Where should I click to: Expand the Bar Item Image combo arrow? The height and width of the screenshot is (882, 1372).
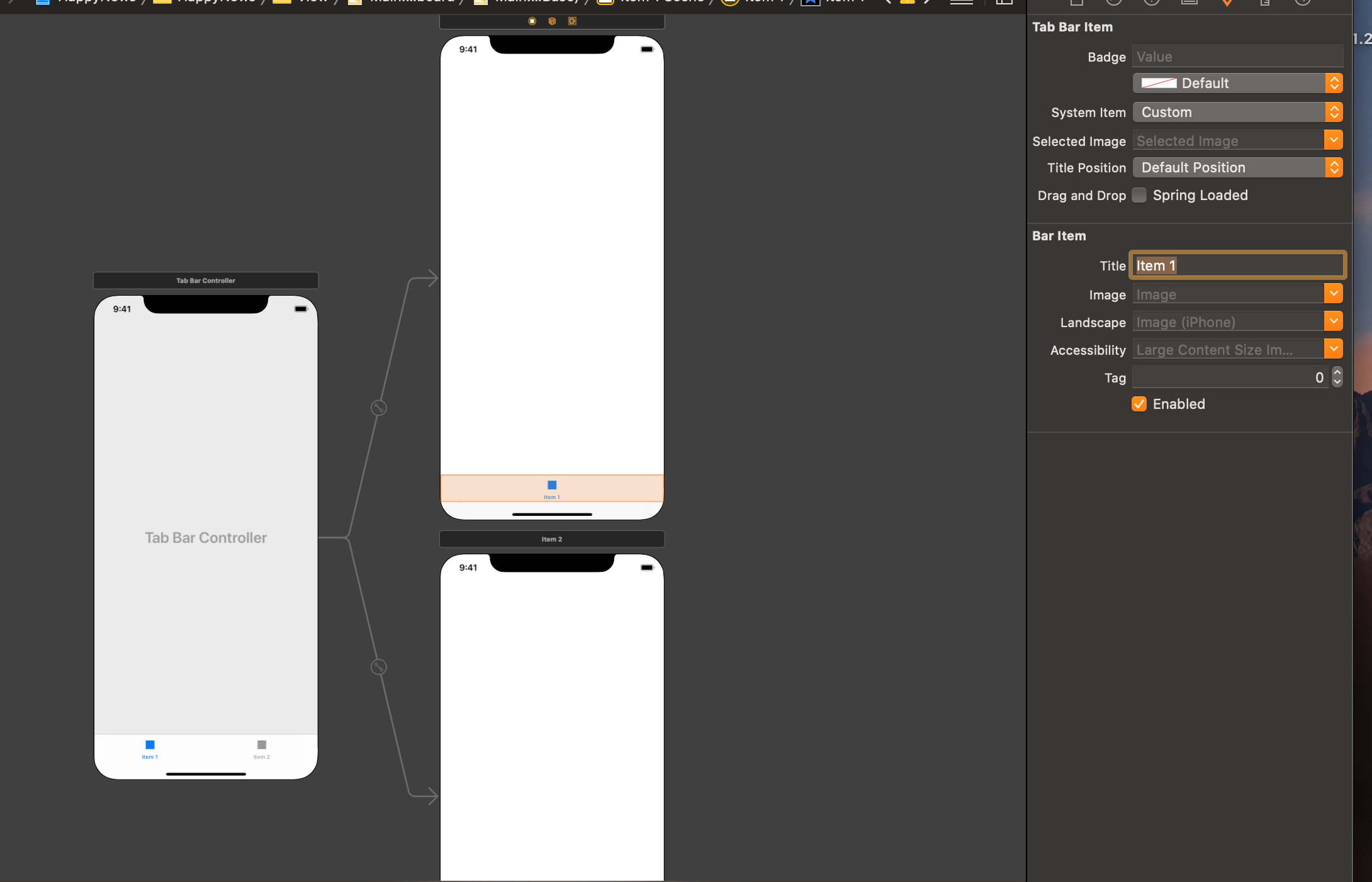coord(1333,294)
